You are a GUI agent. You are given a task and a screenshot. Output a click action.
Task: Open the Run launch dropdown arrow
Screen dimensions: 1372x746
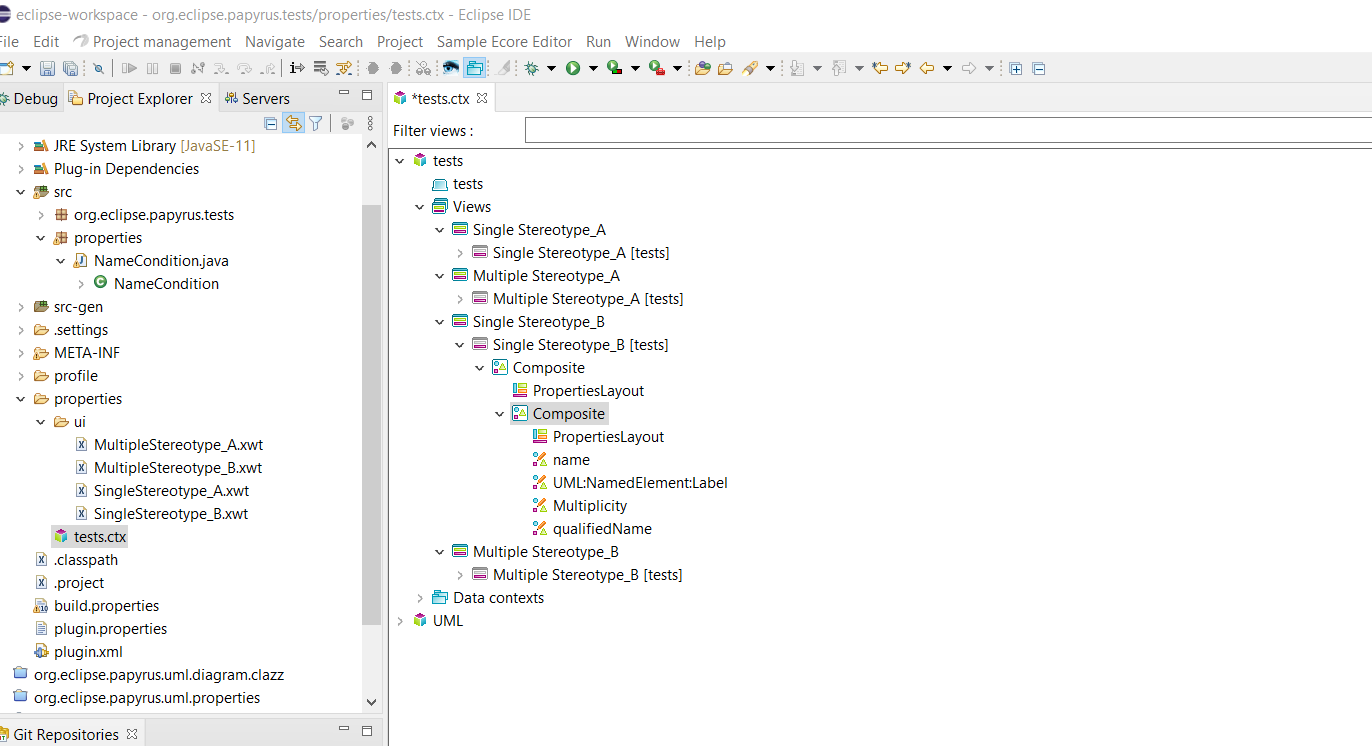[593, 68]
